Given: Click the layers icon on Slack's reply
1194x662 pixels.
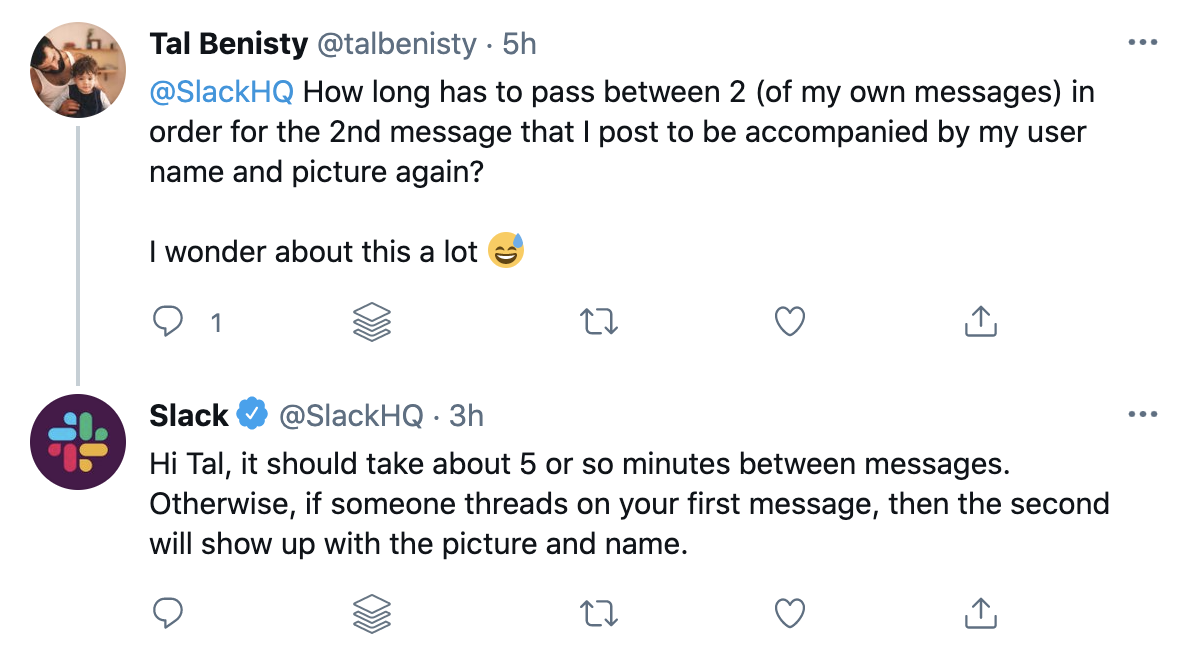Looking at the screenshot, I should pos(372,613).
